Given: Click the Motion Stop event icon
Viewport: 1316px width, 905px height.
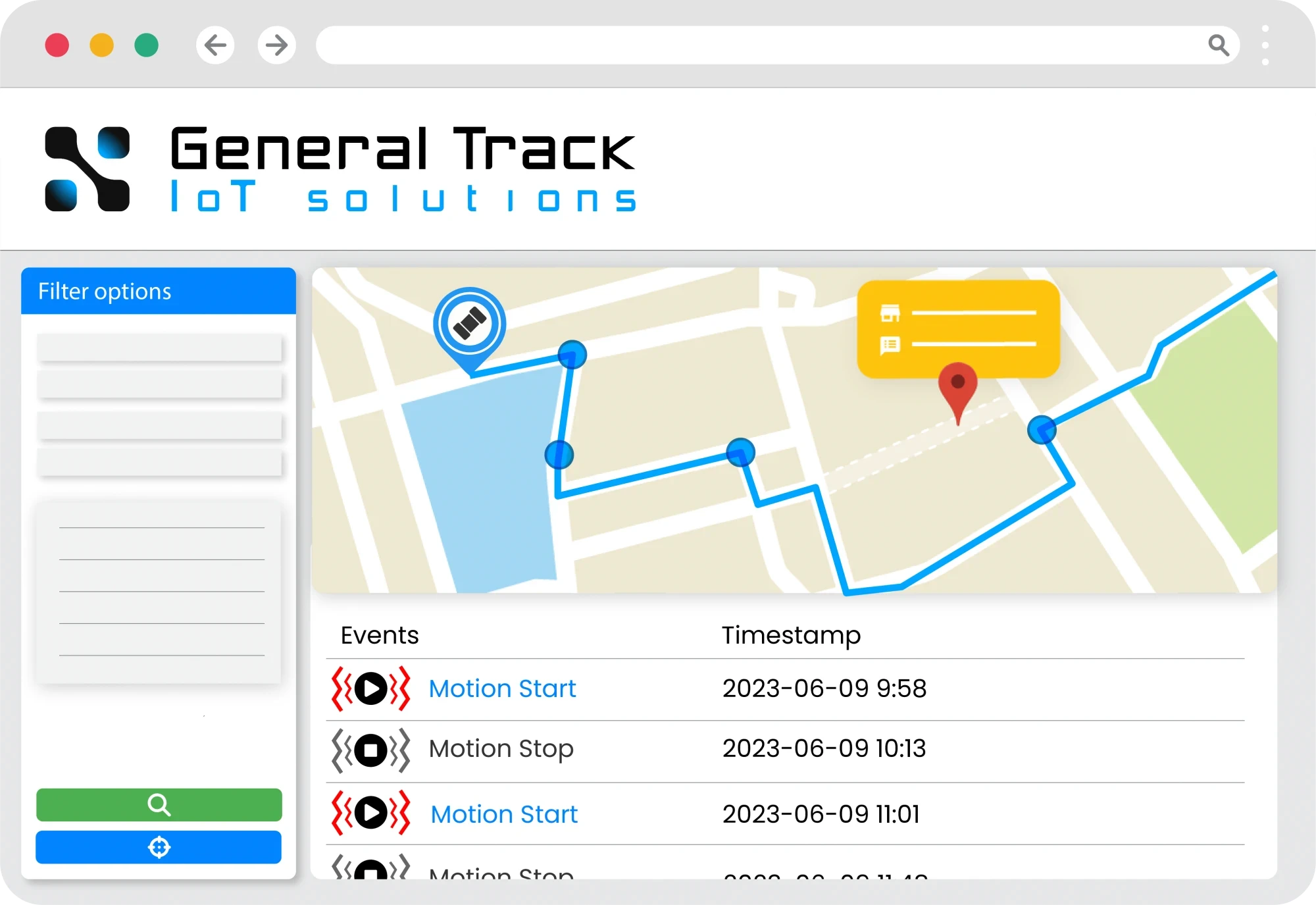Looking at the screenshot, I should (x=371, y=750).
